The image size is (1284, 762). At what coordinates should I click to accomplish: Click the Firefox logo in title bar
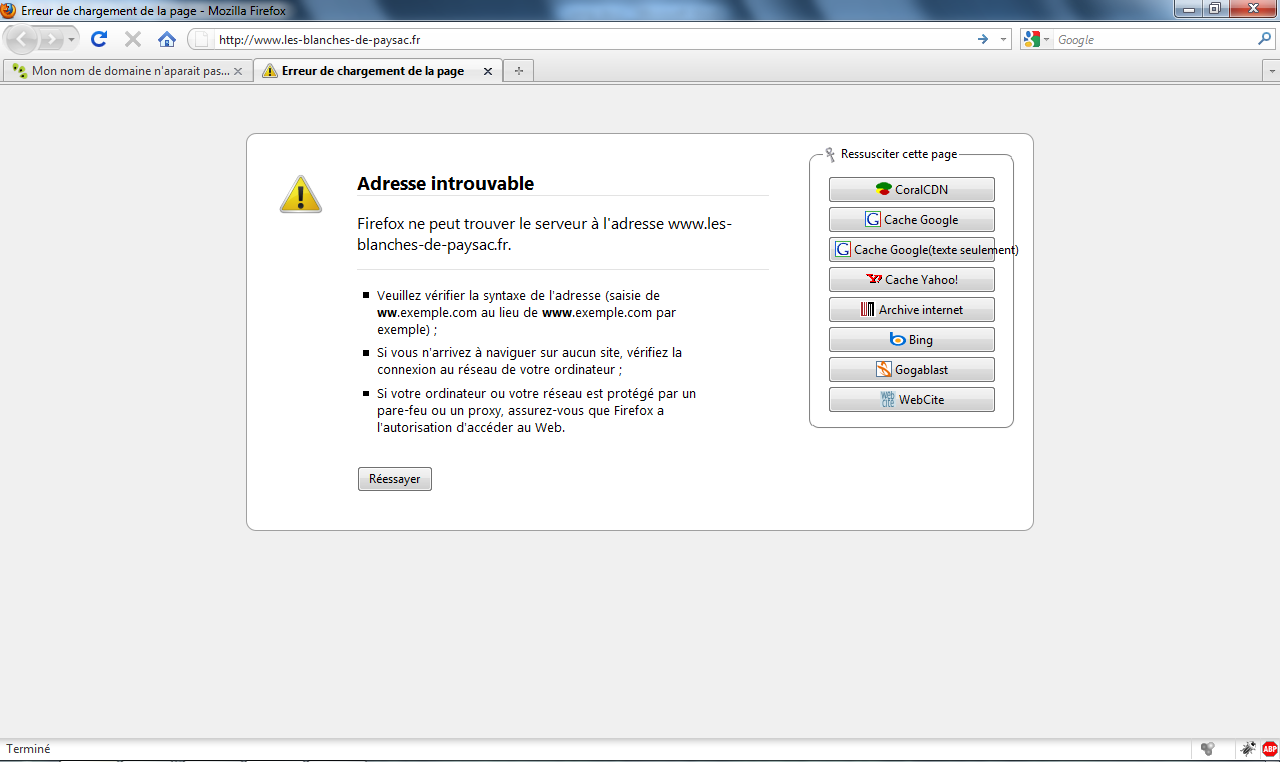point(9,10)
